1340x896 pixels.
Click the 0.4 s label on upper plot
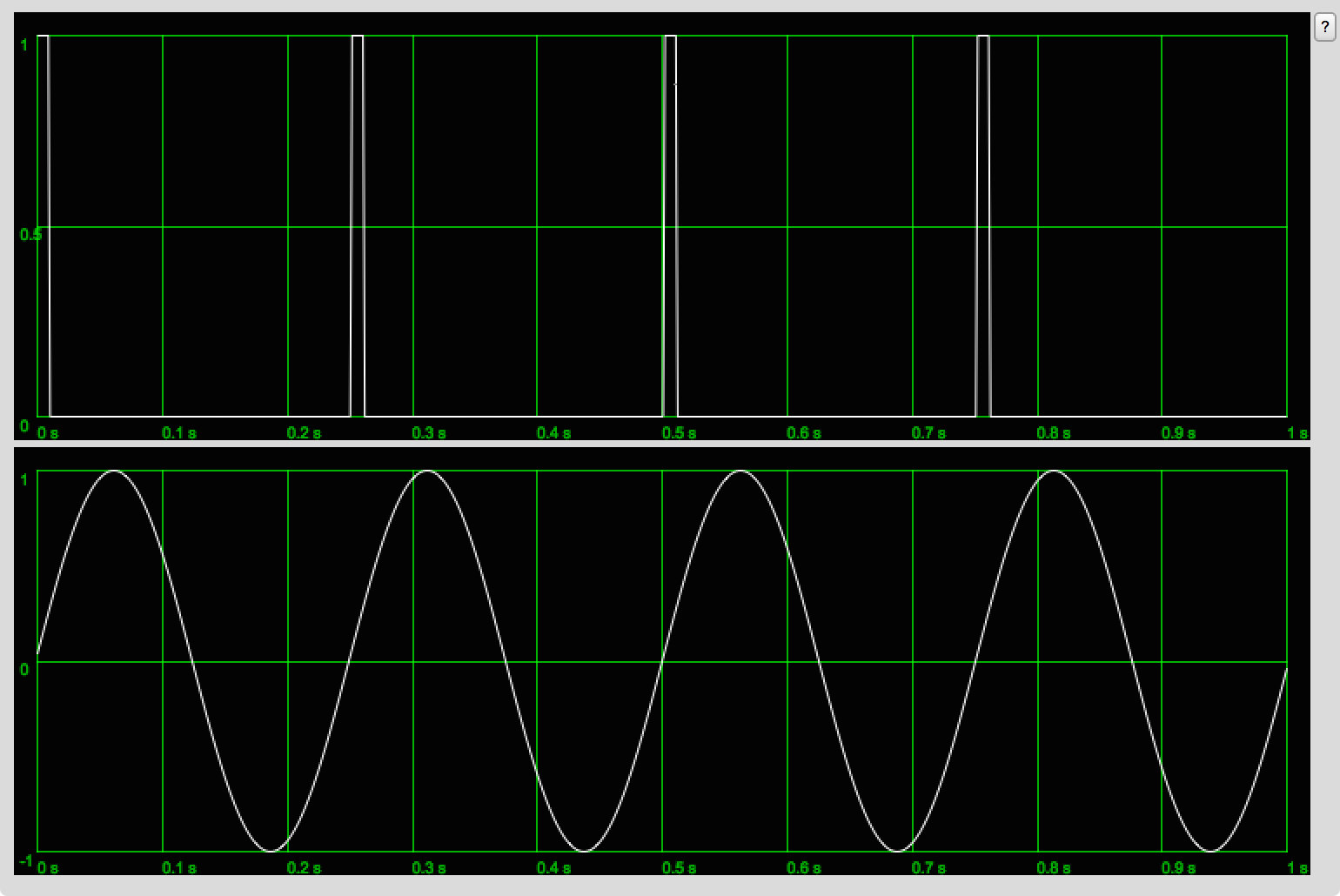554,432
